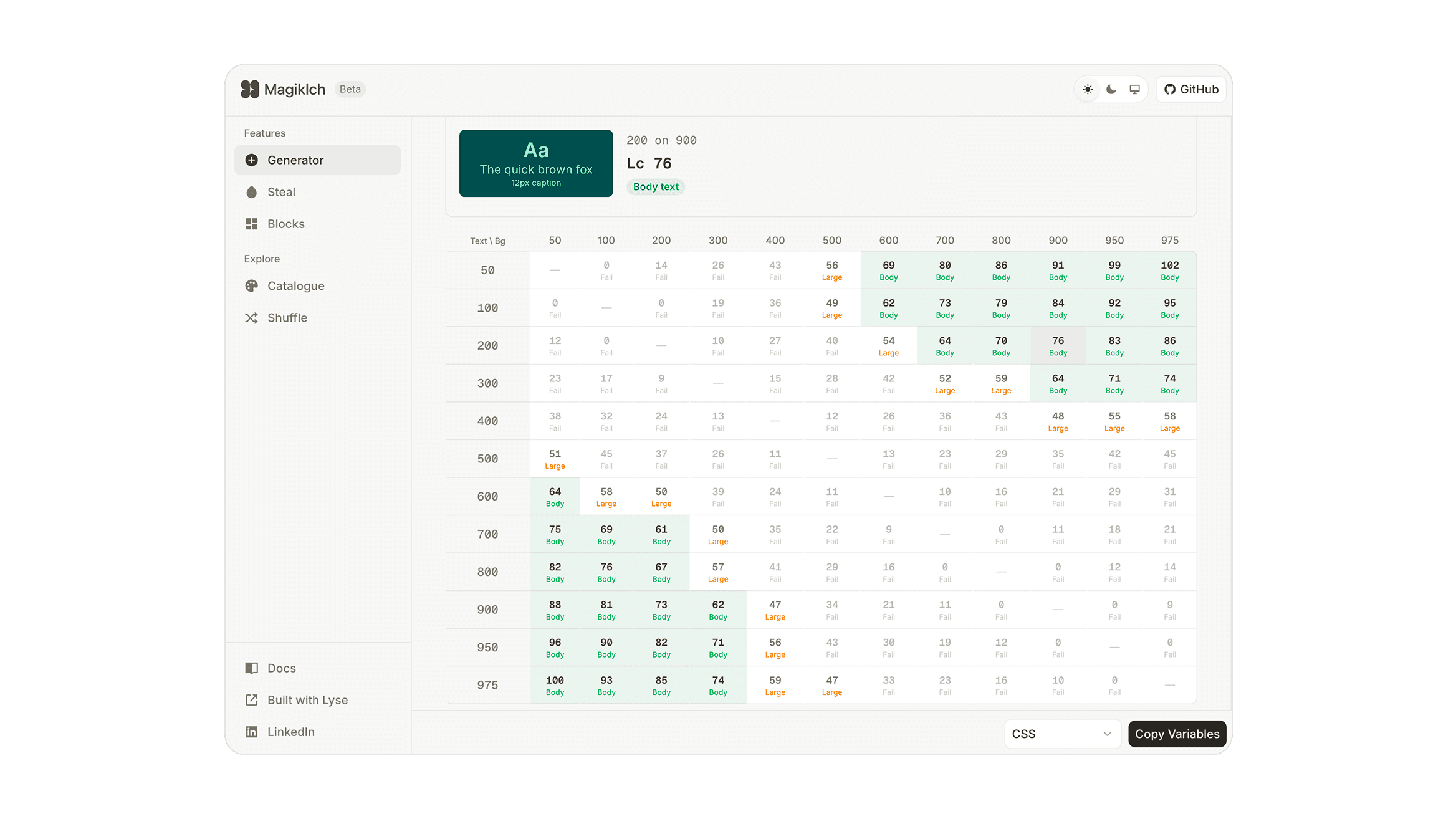Screen dimensions: 1456x819
Task: Click the Steal droplet icon
Action: [251, 192]
